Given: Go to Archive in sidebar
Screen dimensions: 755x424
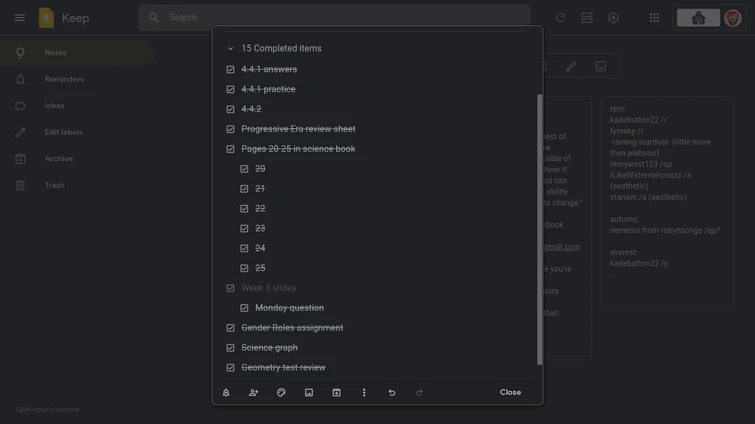Looking at the screenshot, I should click(77, 159).
